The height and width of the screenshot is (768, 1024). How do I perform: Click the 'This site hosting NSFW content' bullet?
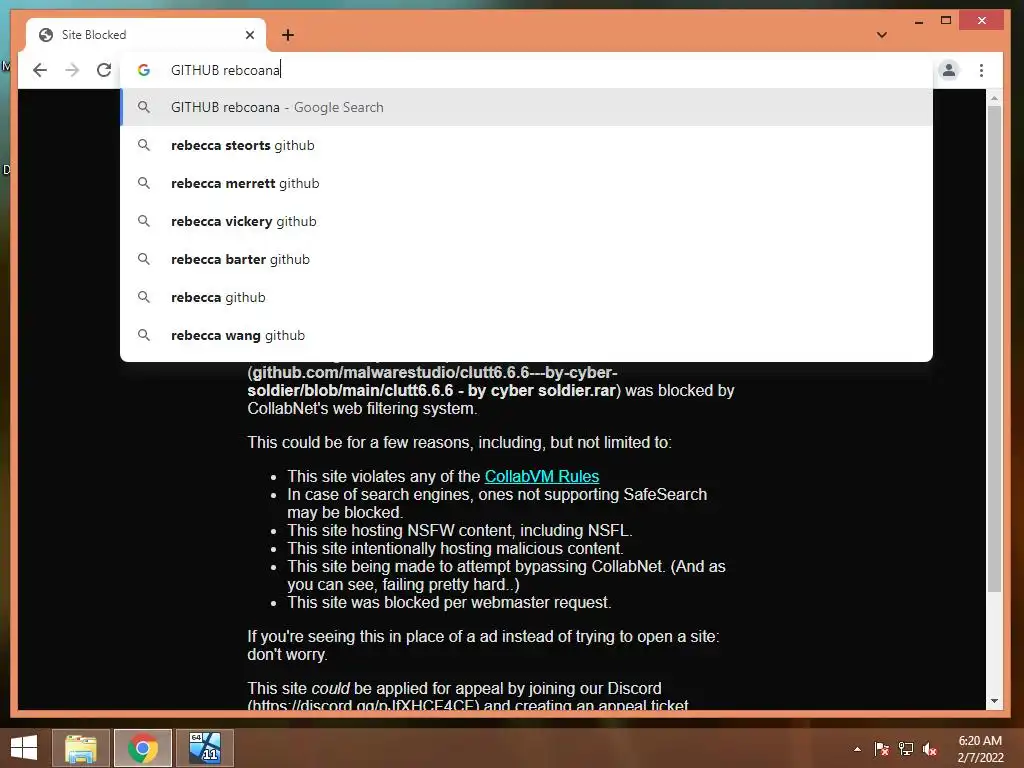click(x=460, y=530)
